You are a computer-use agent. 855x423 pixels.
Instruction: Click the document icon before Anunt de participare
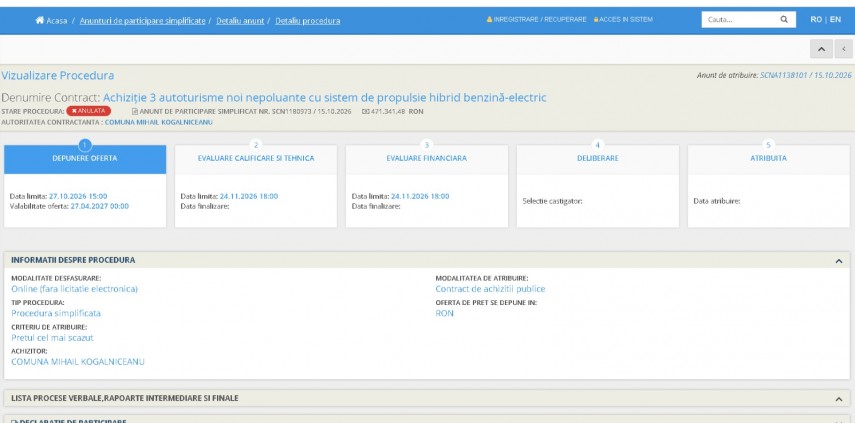coord(135,111)
